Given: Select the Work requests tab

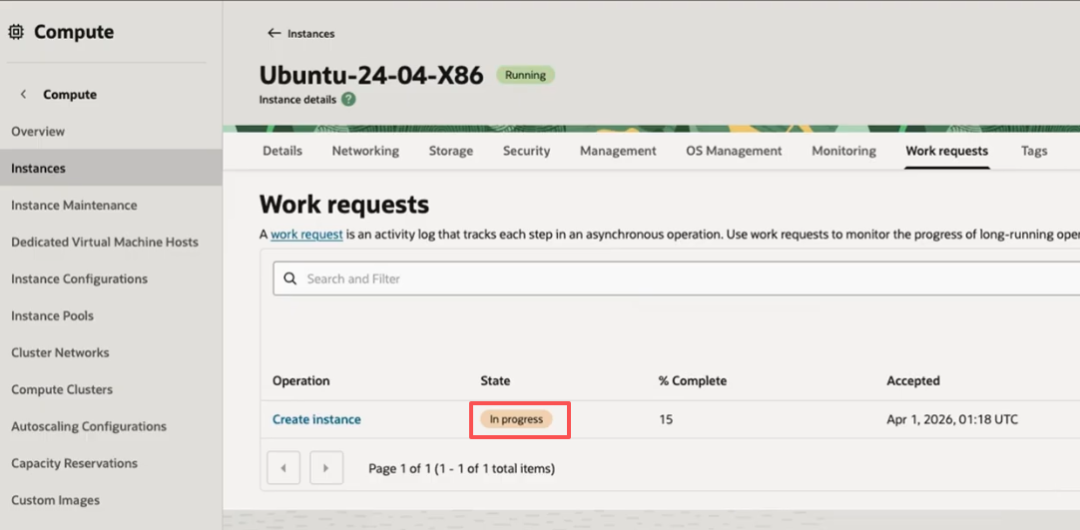Looking at the screenshot, I should click(947, 151).
